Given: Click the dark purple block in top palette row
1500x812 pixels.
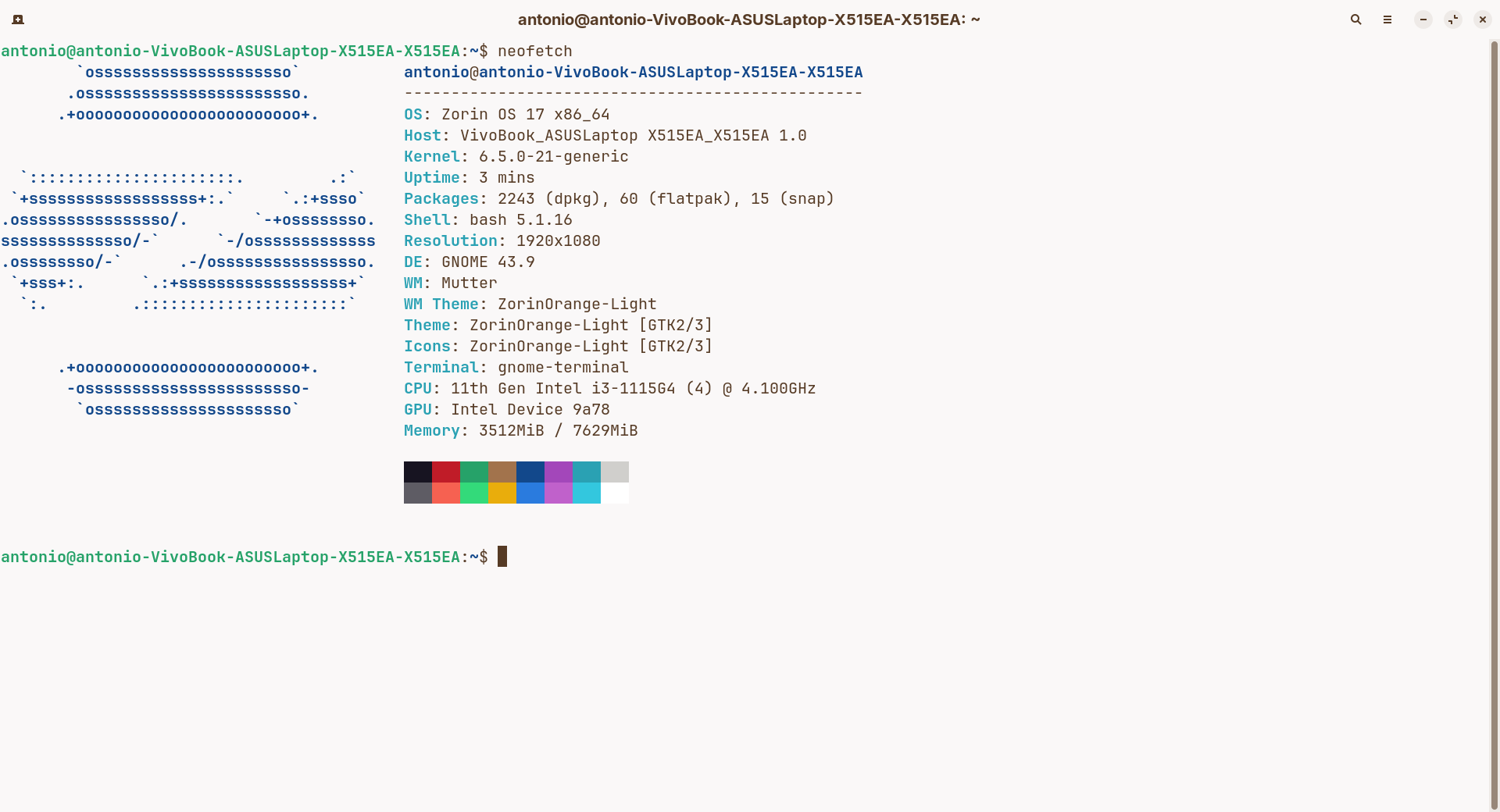Looking at the screenshot, I should 559,472.
